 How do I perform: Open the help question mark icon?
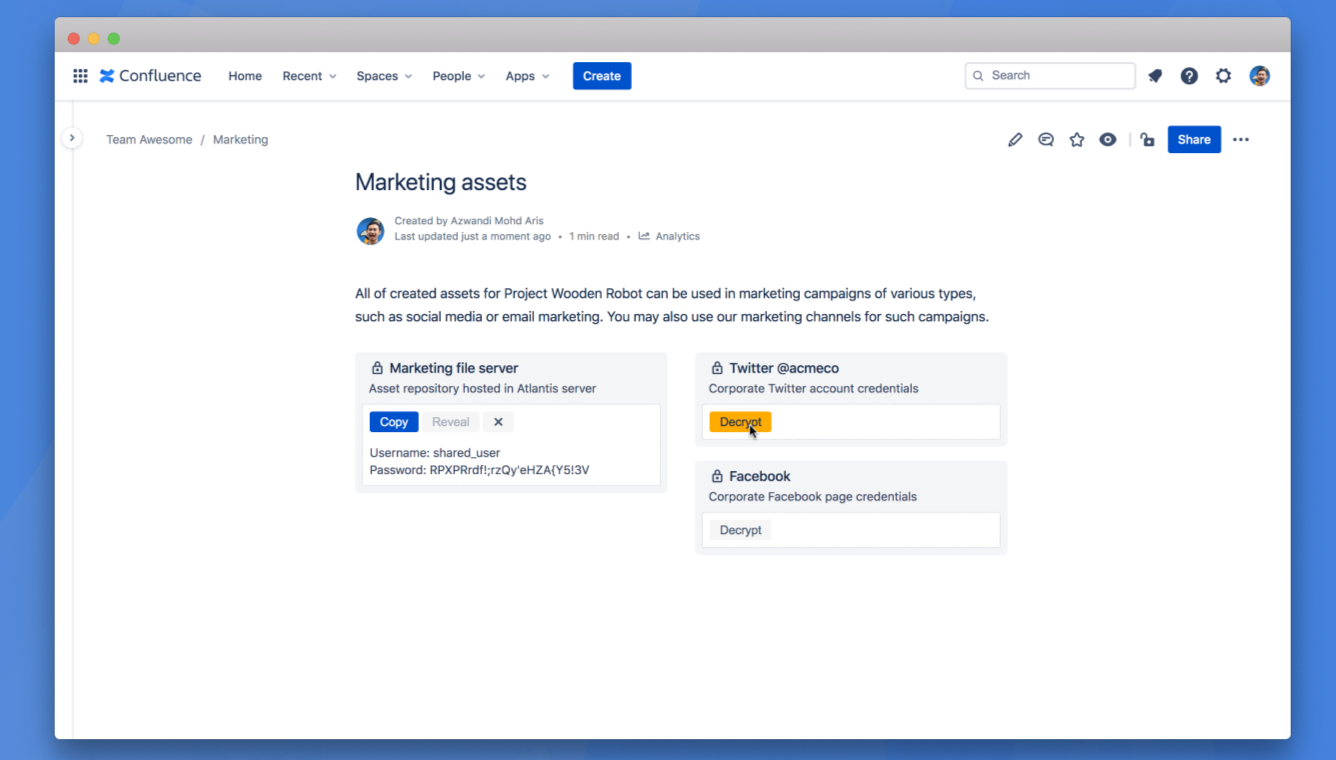[1189, 76]
